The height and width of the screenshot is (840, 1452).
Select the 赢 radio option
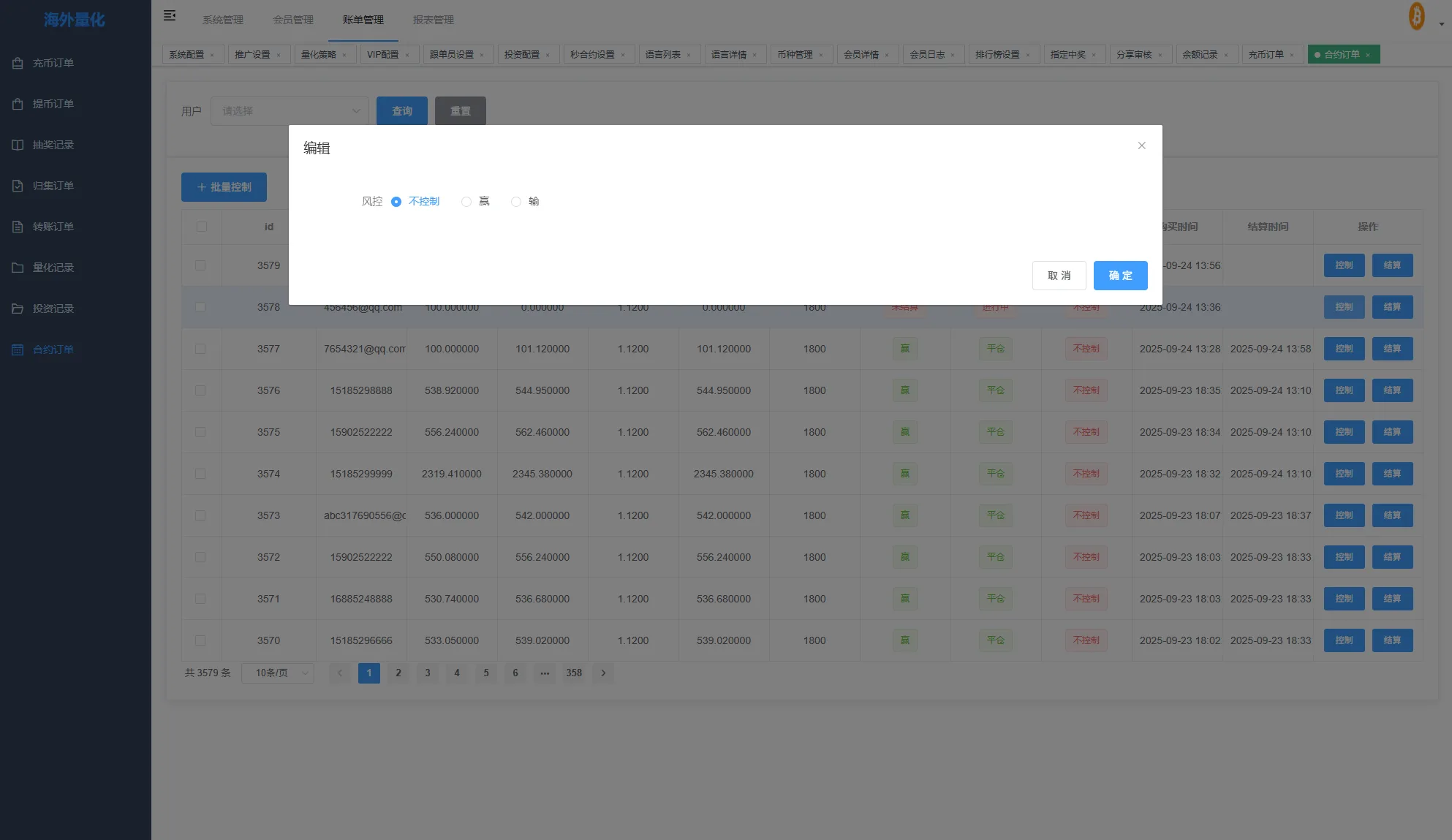point(466,202)
